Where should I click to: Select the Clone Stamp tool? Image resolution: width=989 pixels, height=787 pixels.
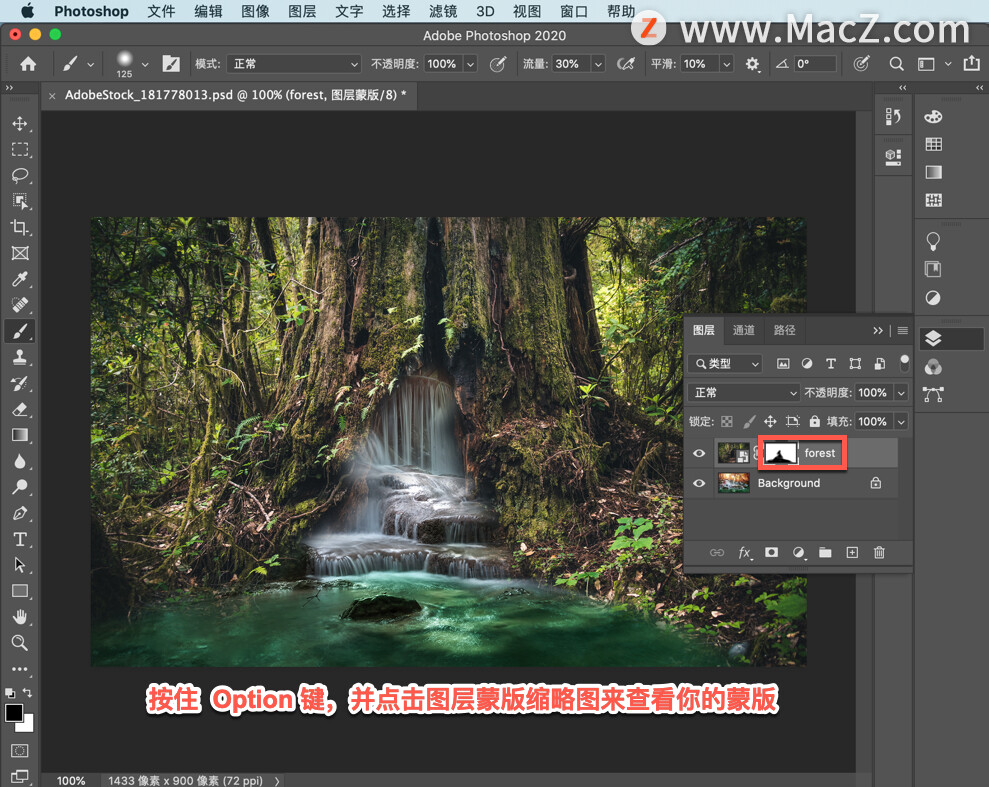(x=21, y=357)
